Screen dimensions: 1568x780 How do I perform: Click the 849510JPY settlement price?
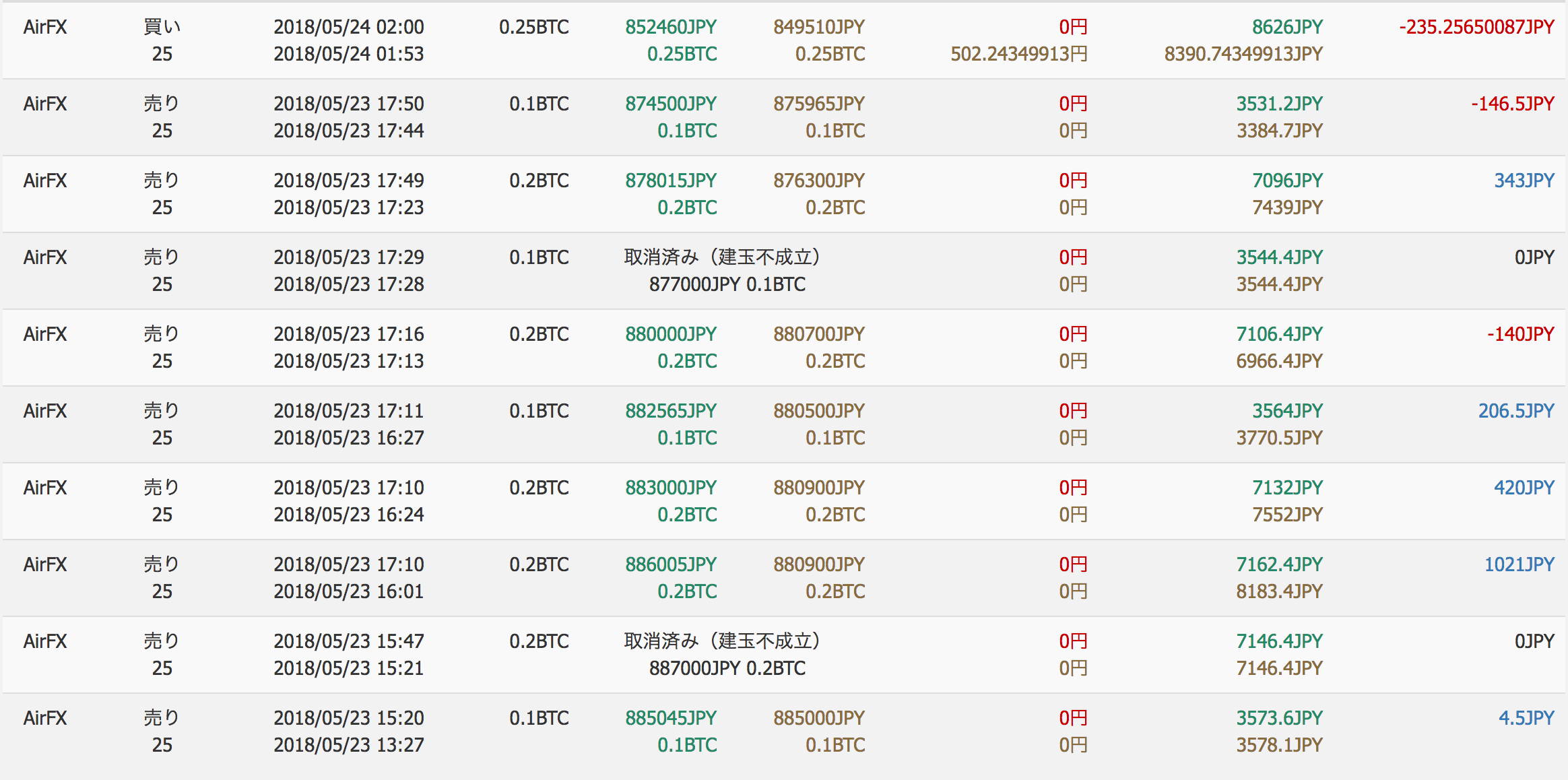pos(819,27)
